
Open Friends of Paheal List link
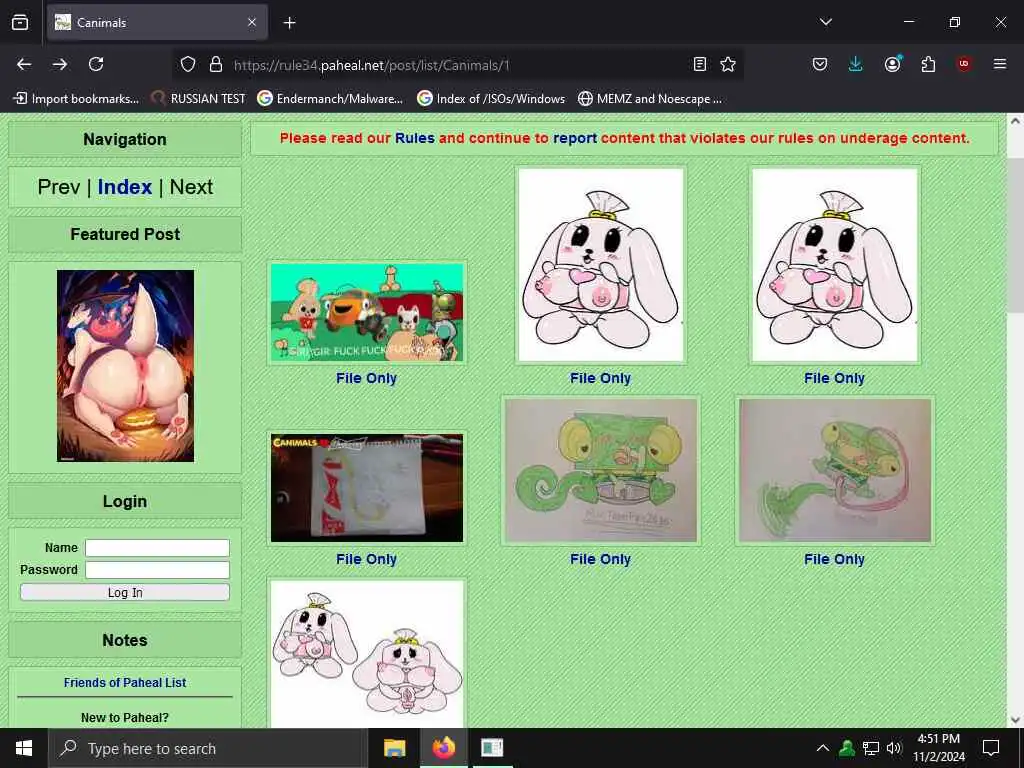[125, 682]
